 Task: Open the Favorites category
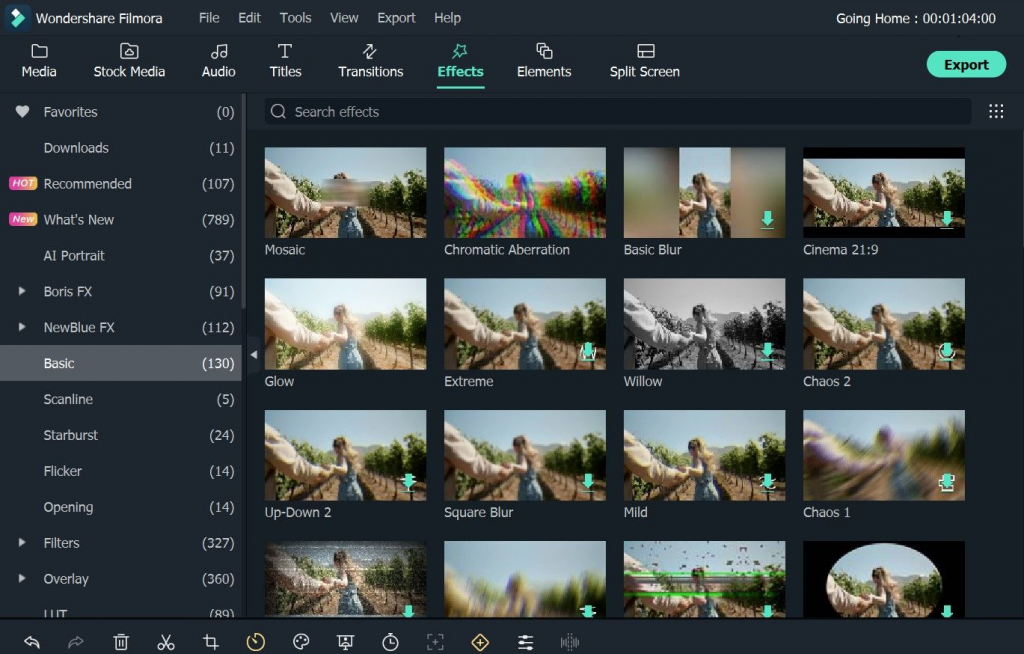click(121, 112)
